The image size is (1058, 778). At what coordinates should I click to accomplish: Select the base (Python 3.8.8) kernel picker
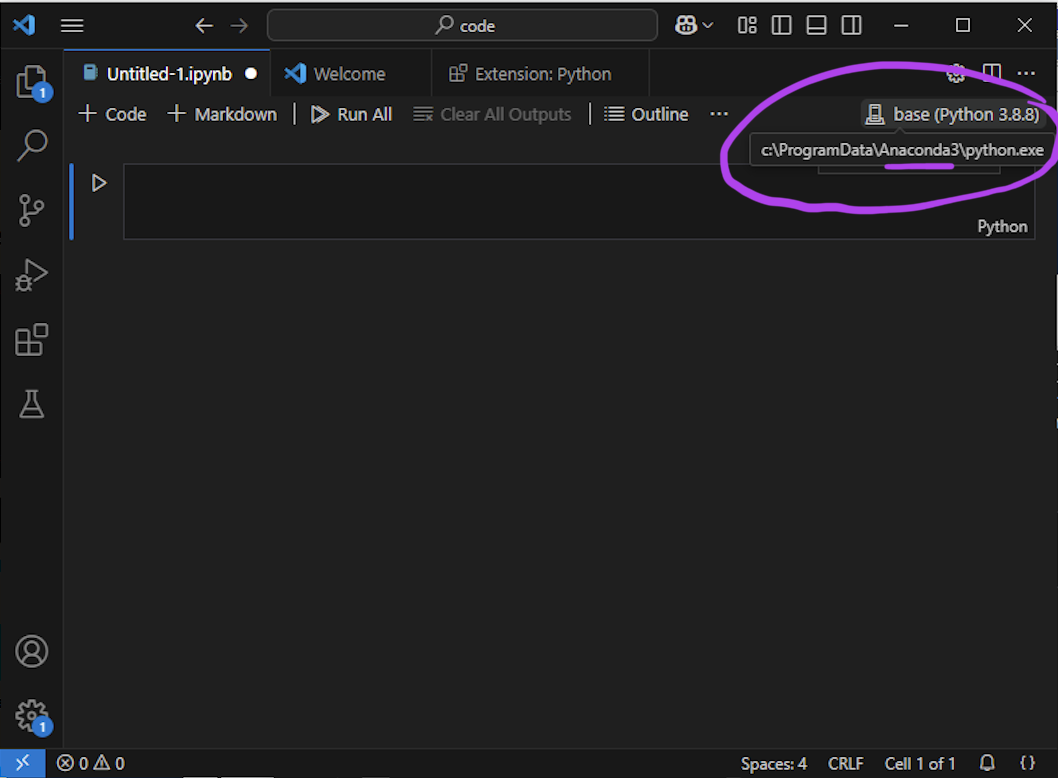(953, 115)
